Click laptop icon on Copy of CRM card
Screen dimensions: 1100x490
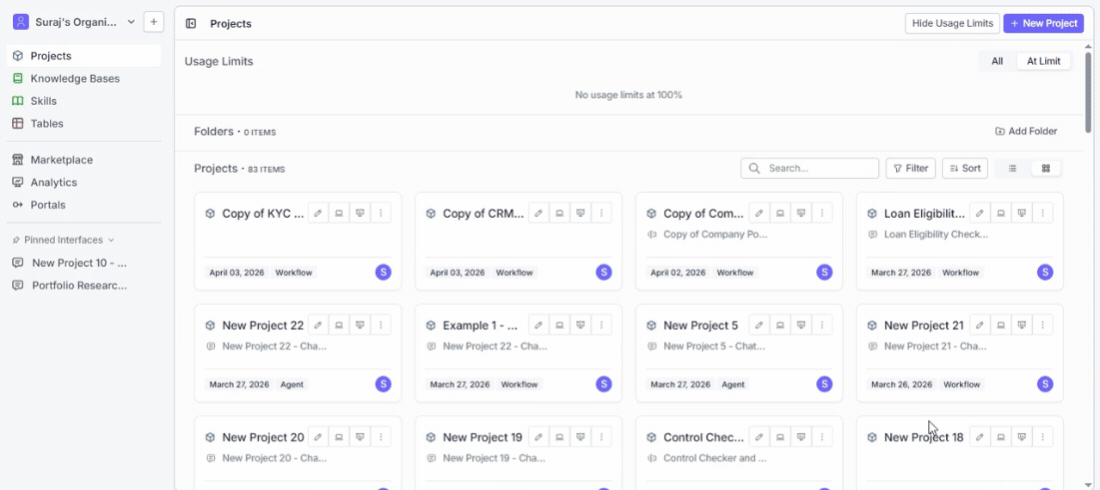tap(559, 213)
